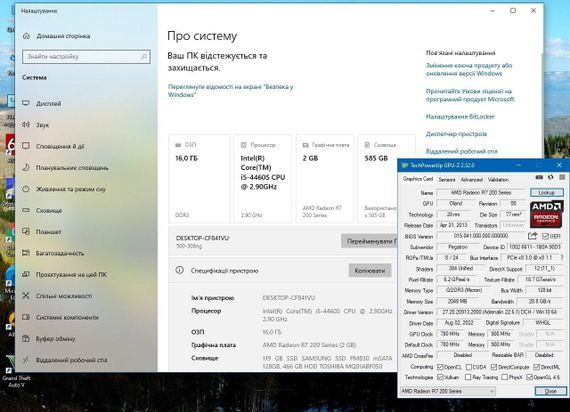The image size is (570, 412).
Task: Toggle the Vulkan checkbox
Action: tap(440, 377)
